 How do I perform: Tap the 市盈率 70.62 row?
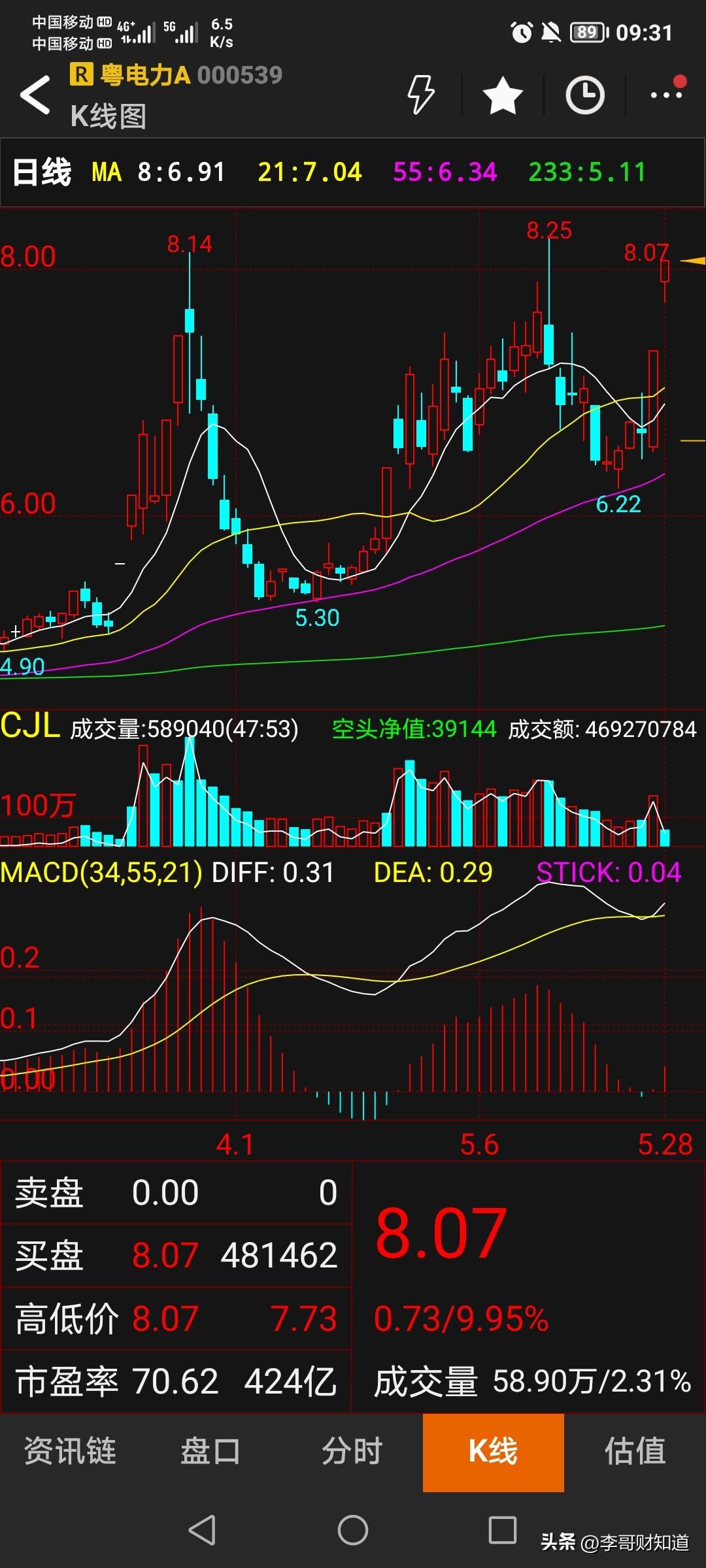click(x=176, y=1381)
